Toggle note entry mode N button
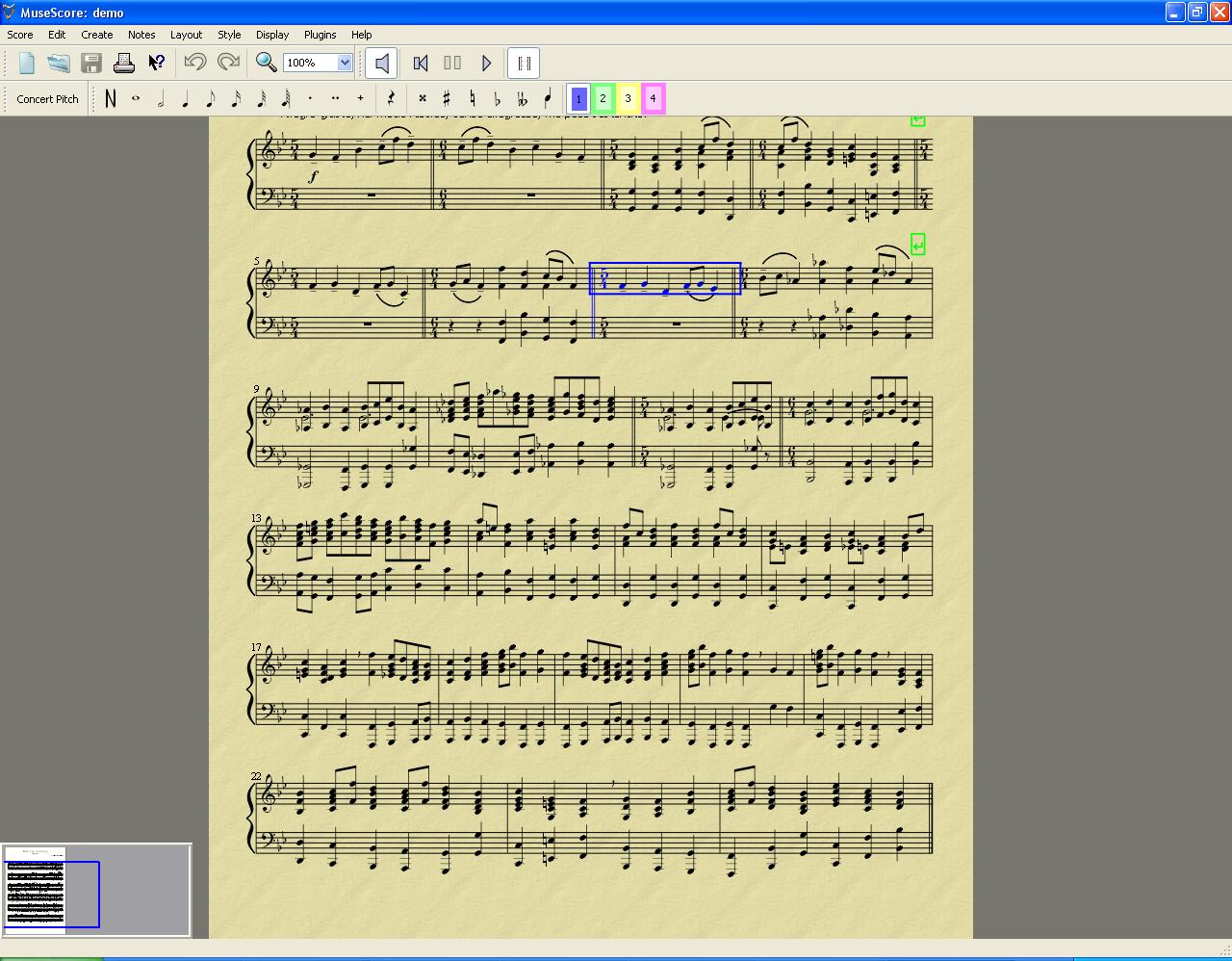This screenshot has height=961, width=1232. click(x=111, y=98)
